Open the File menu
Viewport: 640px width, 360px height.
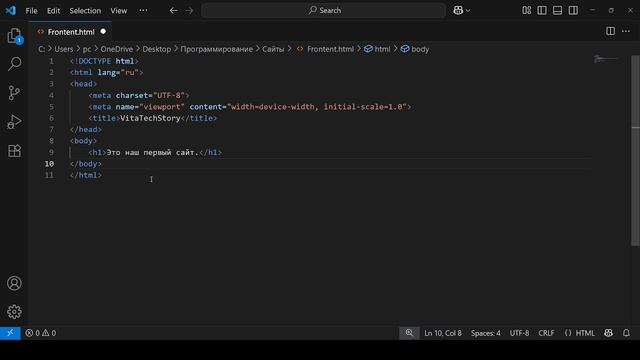[31, 11]
